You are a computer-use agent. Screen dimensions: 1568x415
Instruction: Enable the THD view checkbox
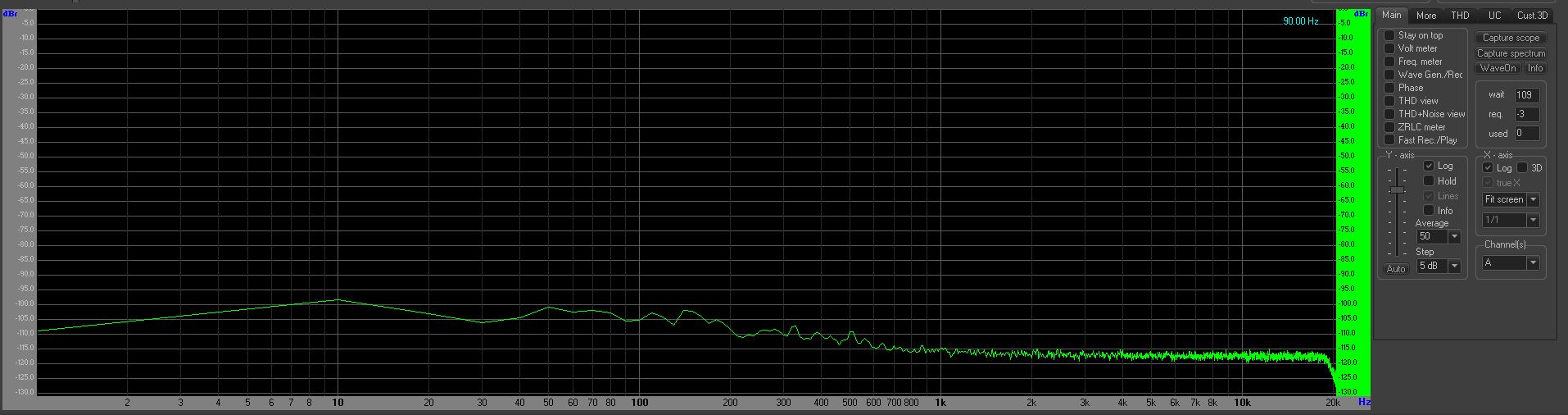pos(1389,101)
